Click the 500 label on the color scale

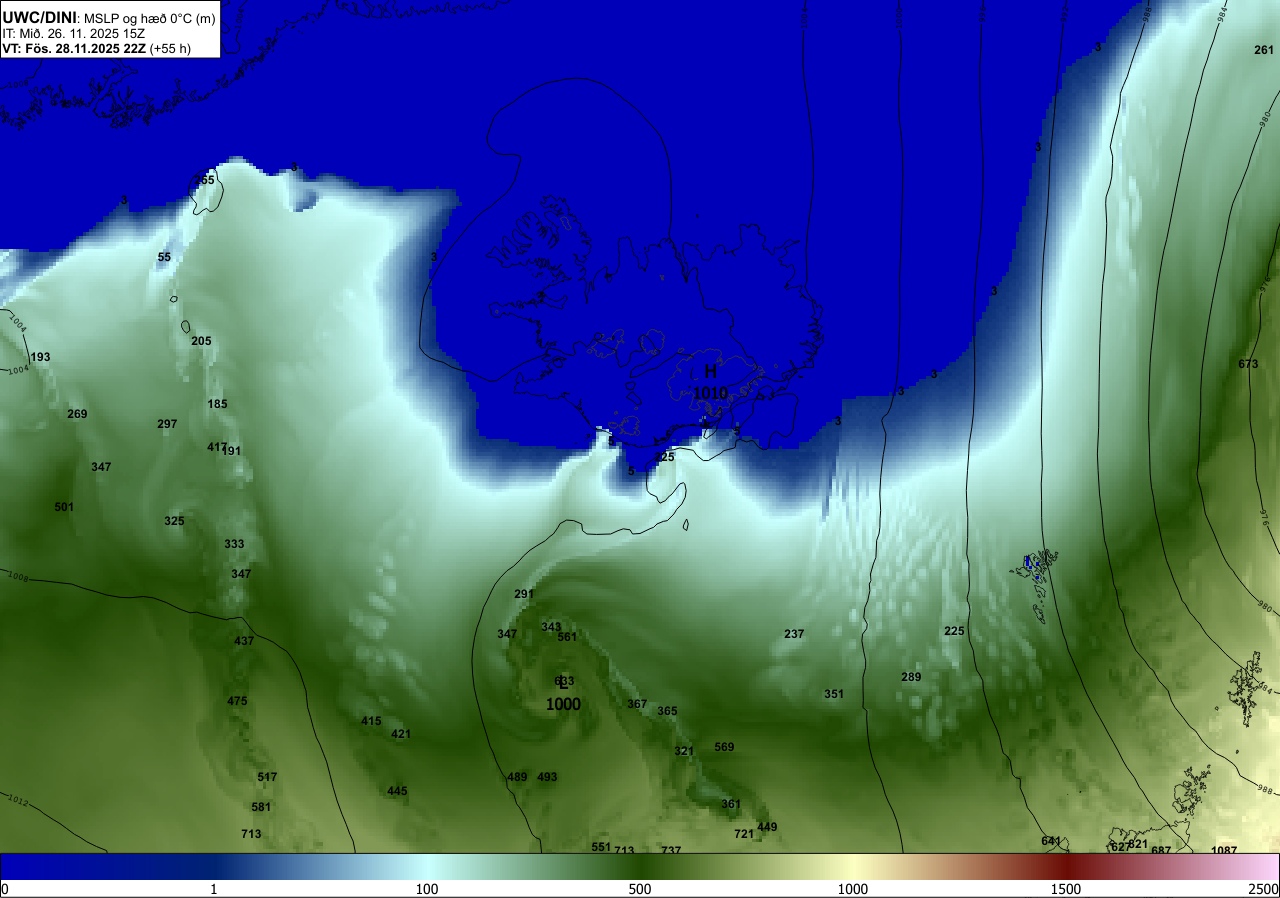pyautogui.click(x=640, y=890)
